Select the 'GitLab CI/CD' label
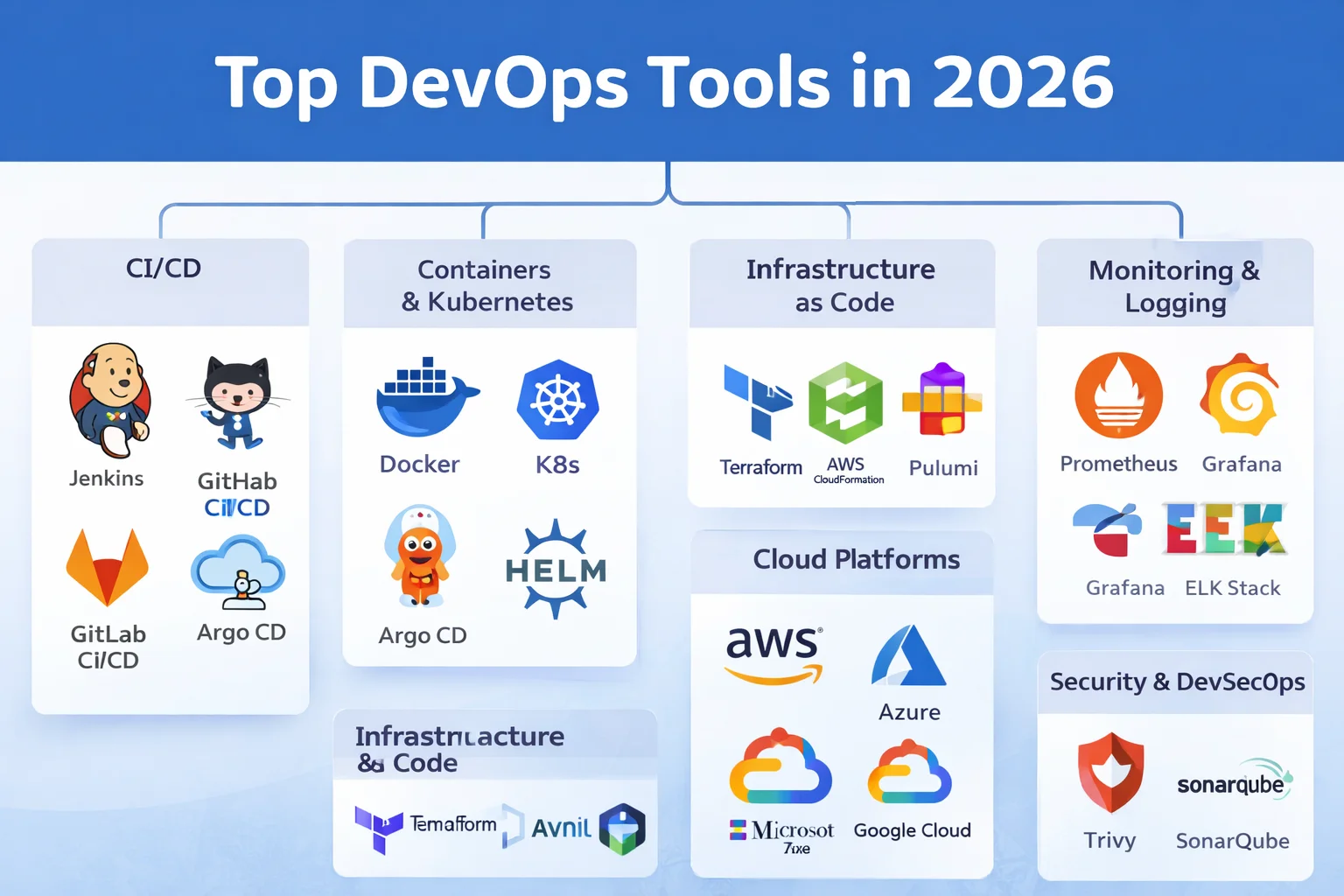This screenshot has height=896, width=1344. tap(108, 647)
